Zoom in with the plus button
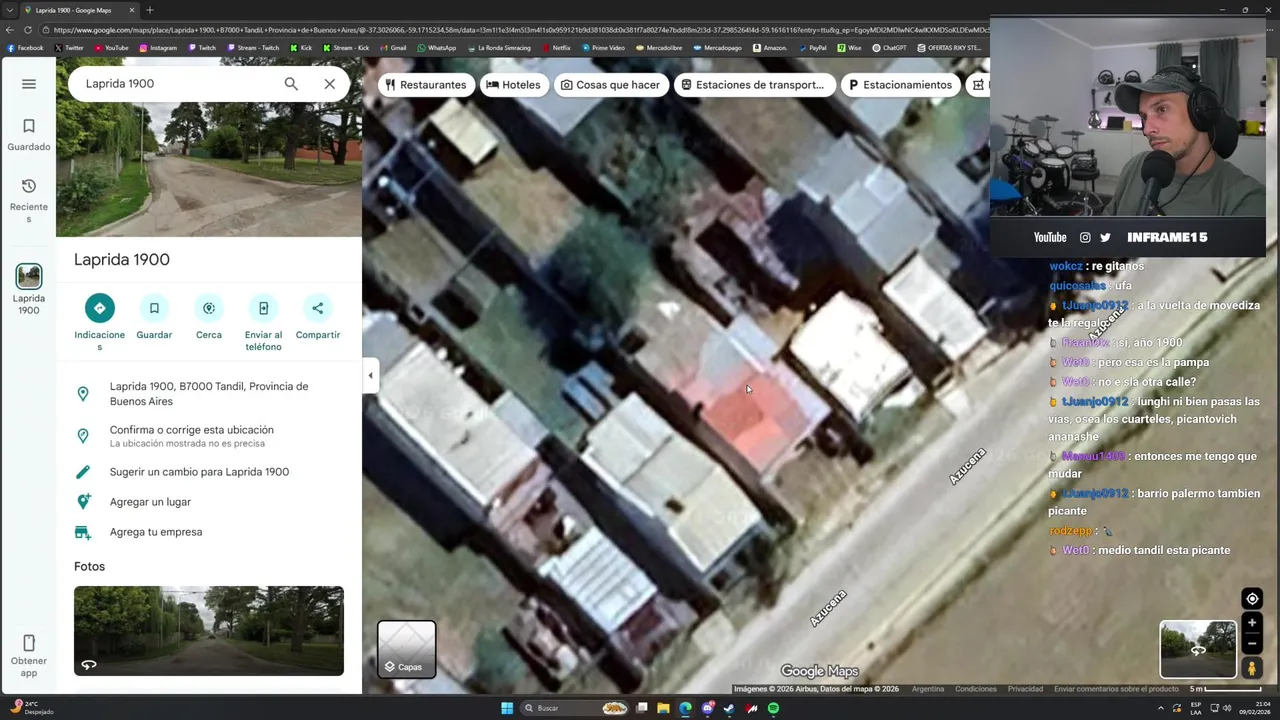 pos(1252,623)
